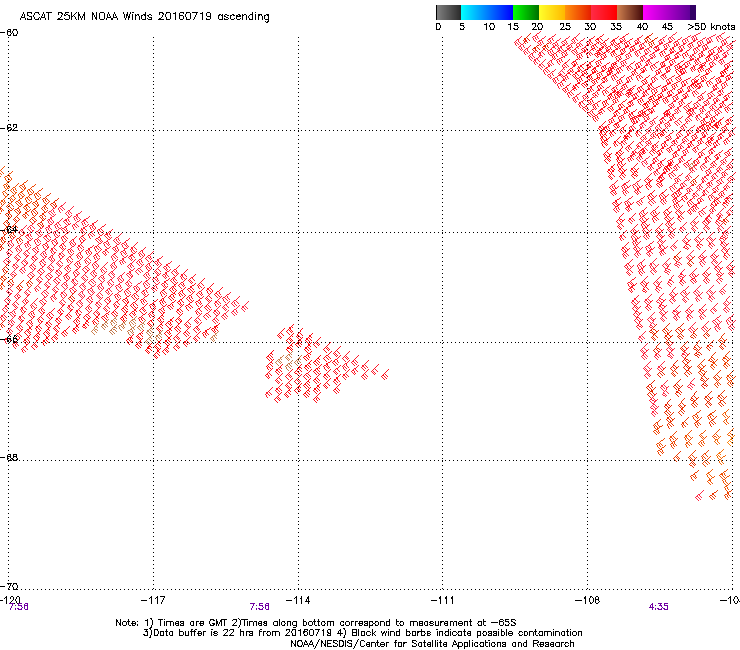
Task: Click the '25' legend scale label
Action: [565, 27]
